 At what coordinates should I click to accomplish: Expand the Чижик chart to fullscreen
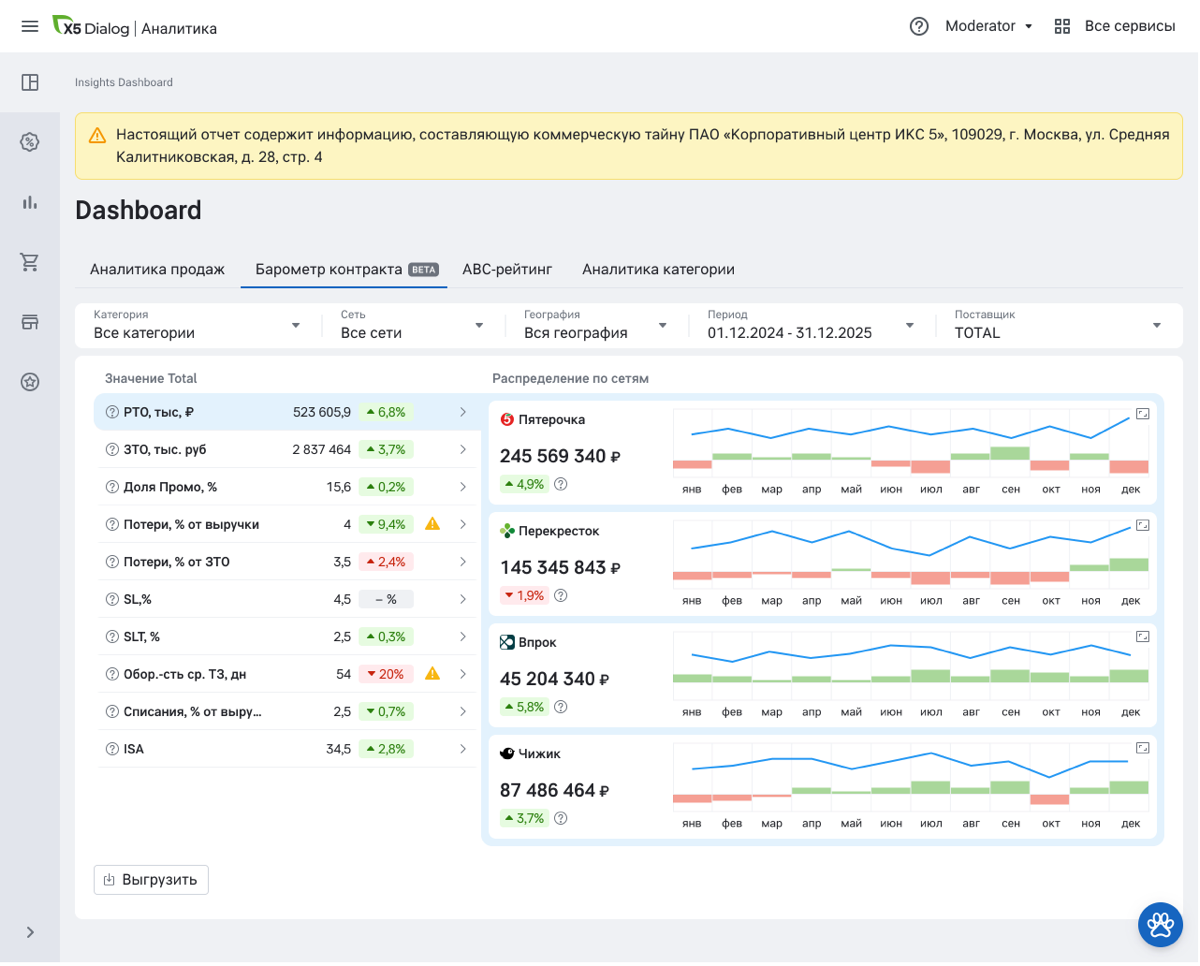click(x=1143, y=747)
